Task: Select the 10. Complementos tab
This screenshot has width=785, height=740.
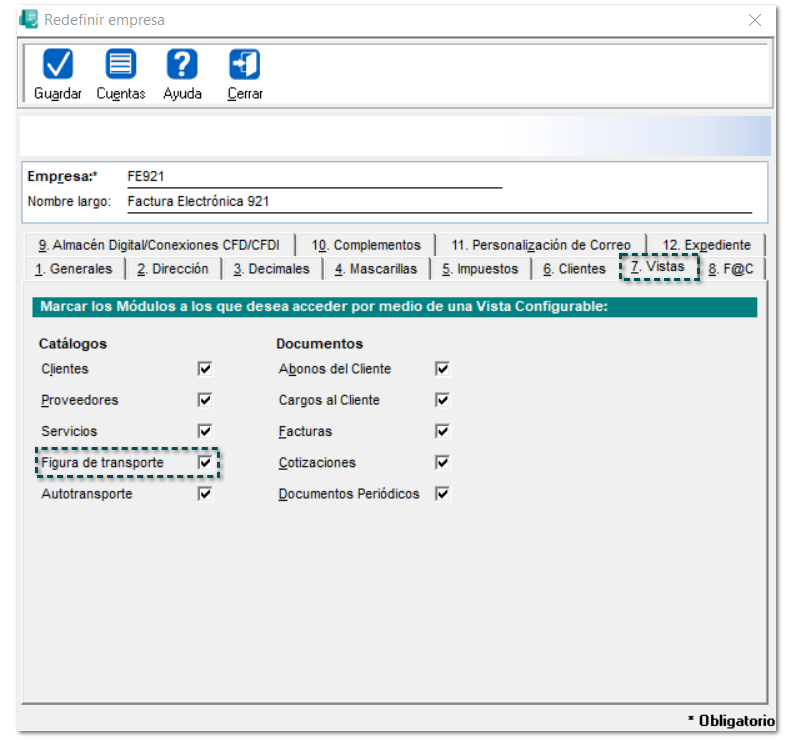Action: coord(365,245)
